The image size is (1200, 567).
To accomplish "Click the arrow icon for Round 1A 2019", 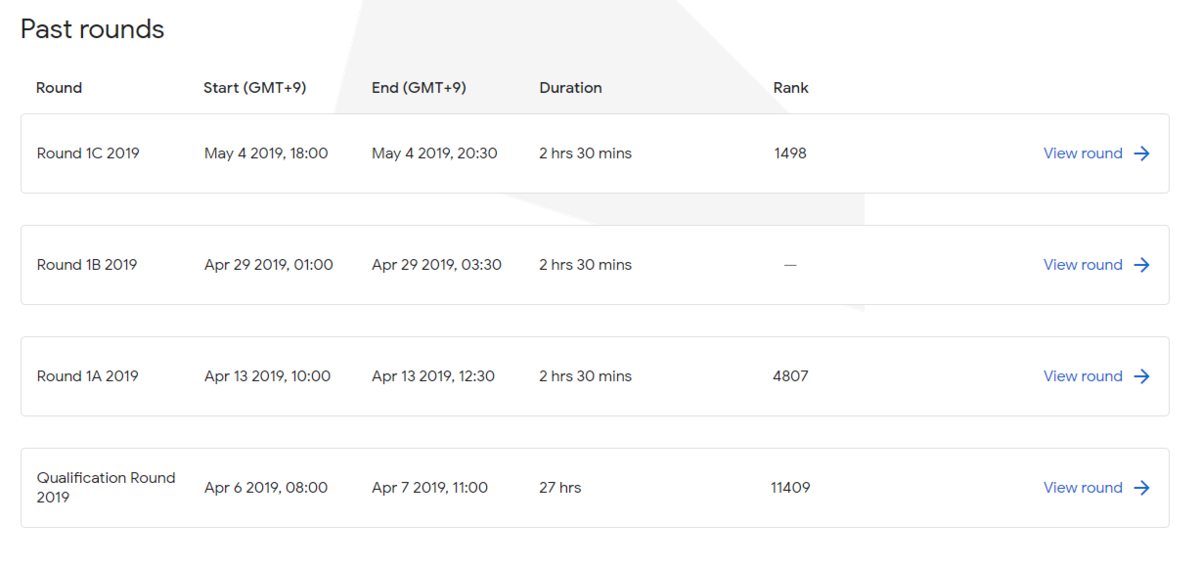I will 1142,376.
